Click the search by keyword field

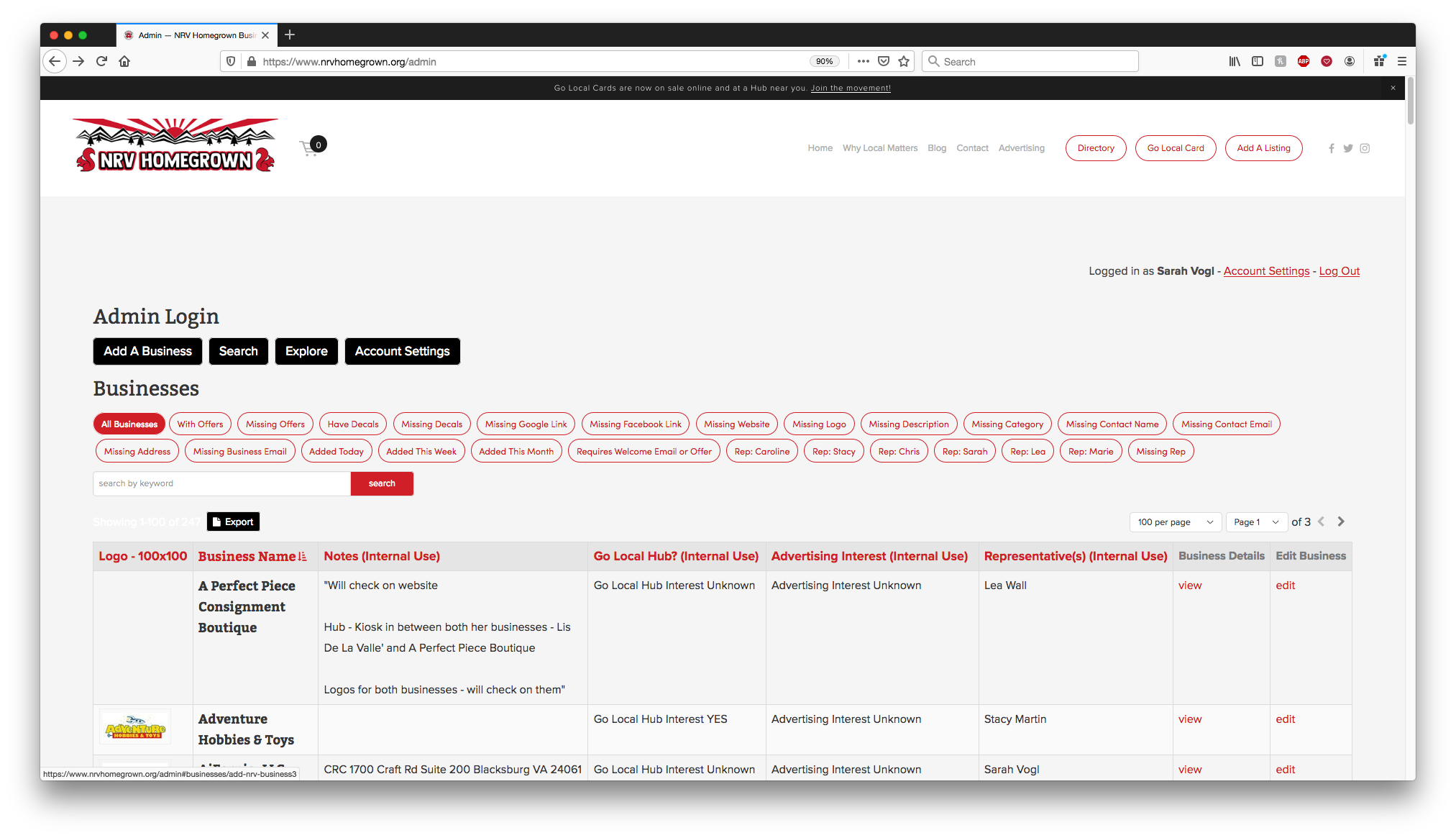pos(221,483)
